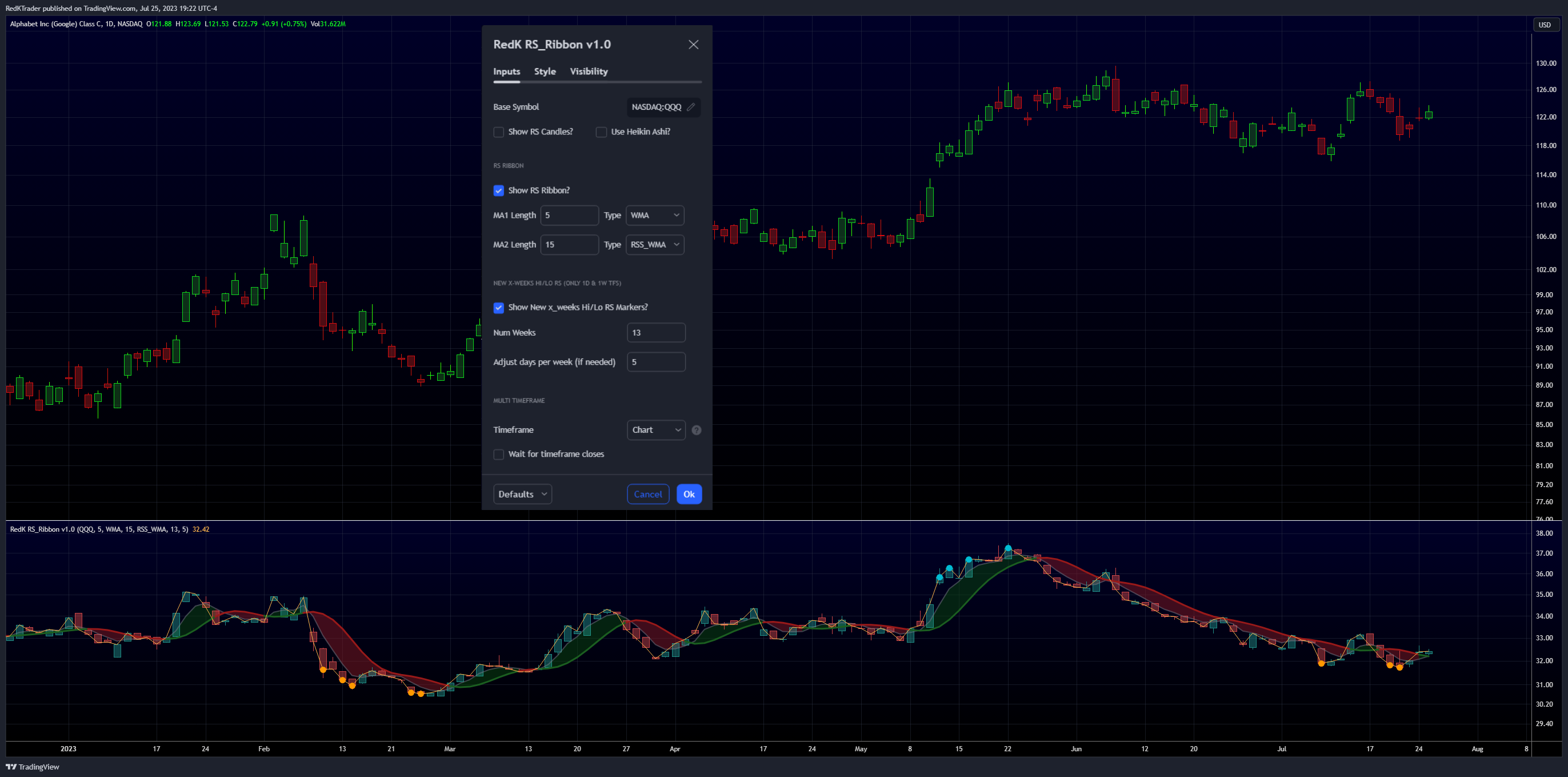1568x777 pixels.
Task: Confirm settings with the Ok button
Action: click(689, 494)
